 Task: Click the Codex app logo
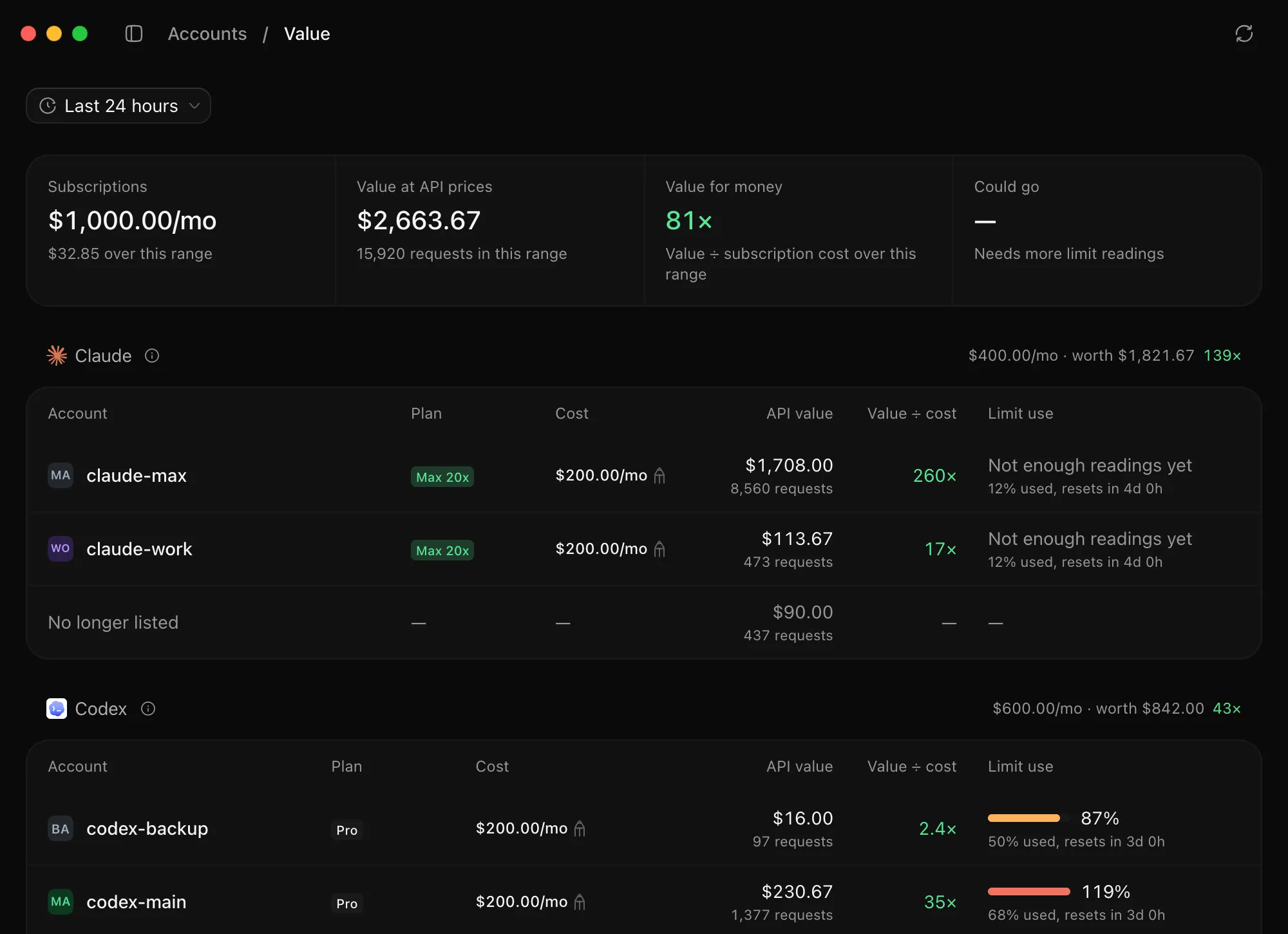pos(57,709)
